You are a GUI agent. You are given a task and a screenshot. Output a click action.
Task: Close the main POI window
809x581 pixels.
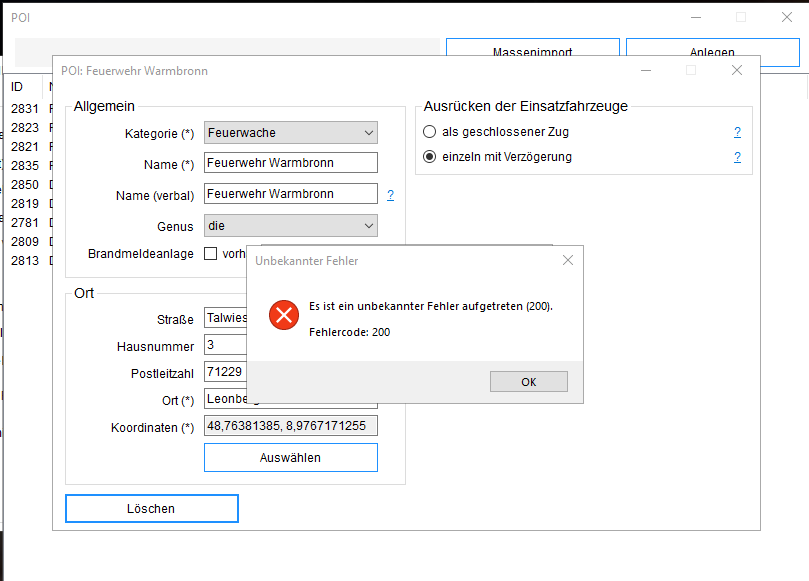(786, 17)
